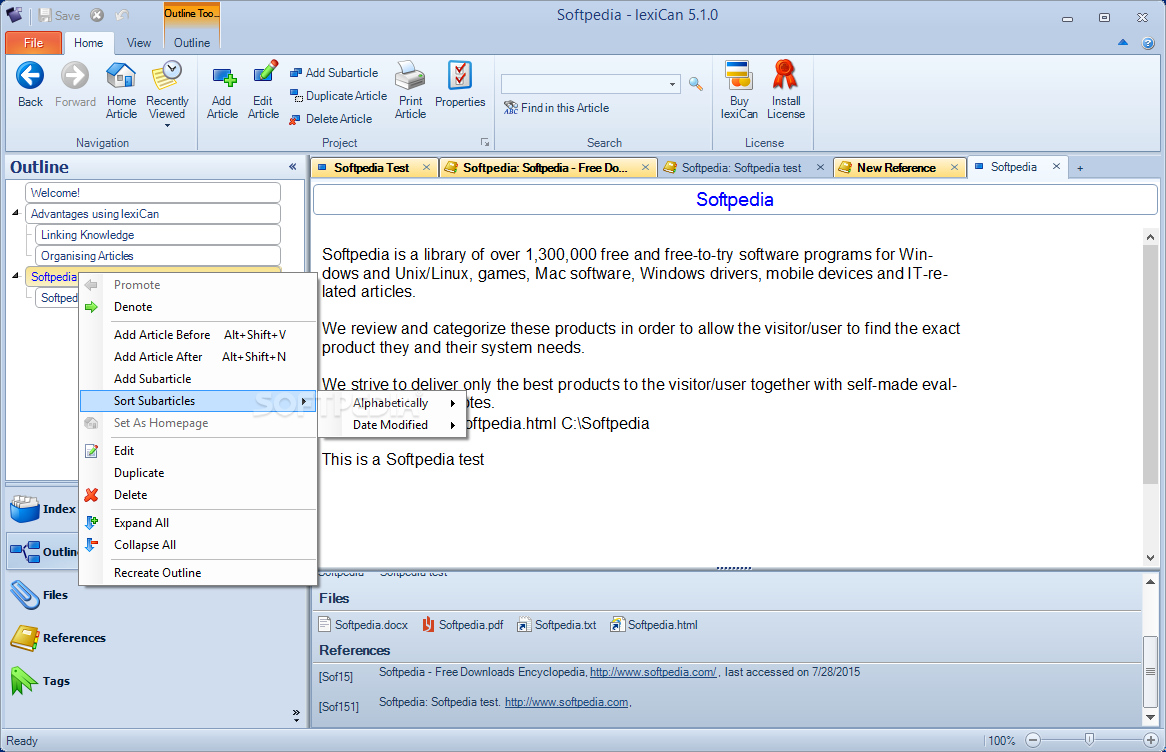Click the Add Article button
The image size is (1166, 752).
(x=222, y=91)
